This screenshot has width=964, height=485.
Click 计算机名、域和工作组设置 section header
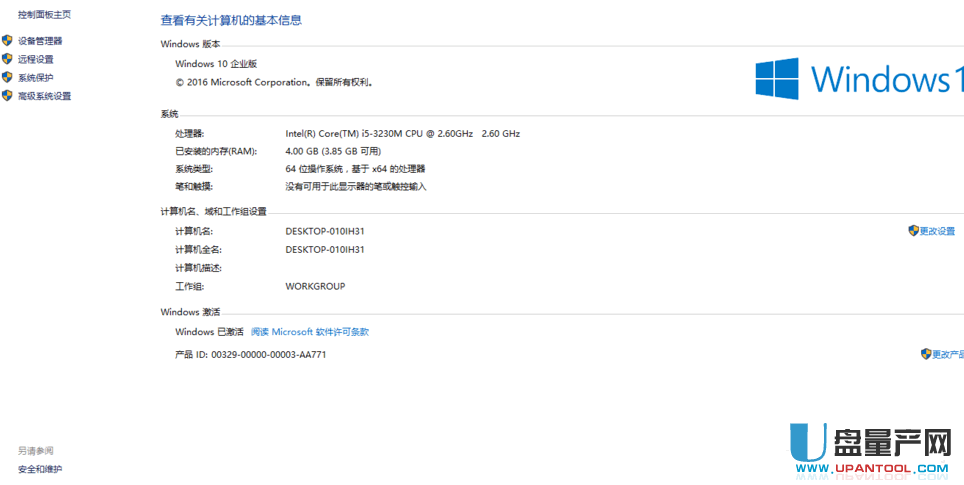point(213,211)
